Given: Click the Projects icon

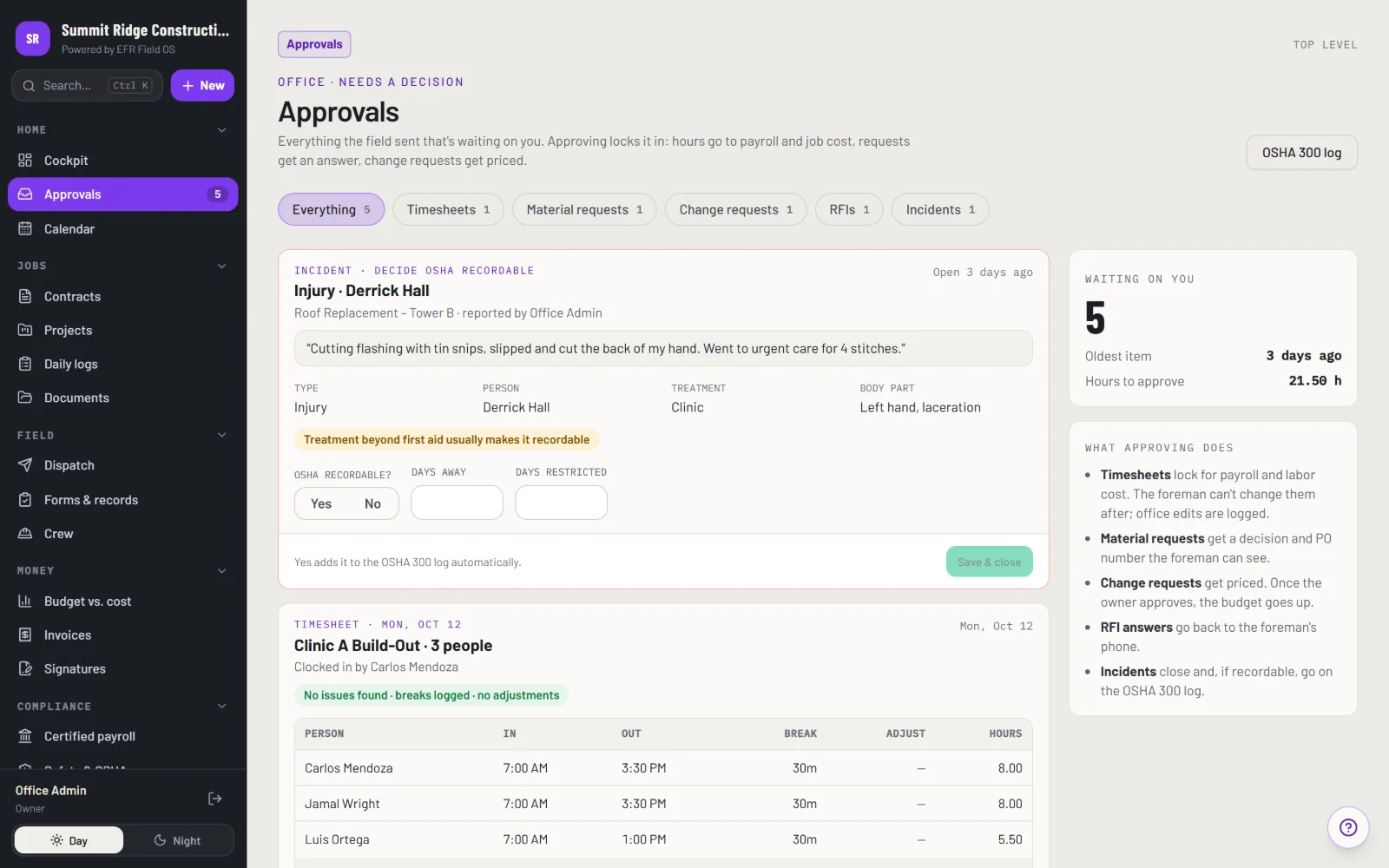Looking at the screenshot, I should tap(25, 331).
